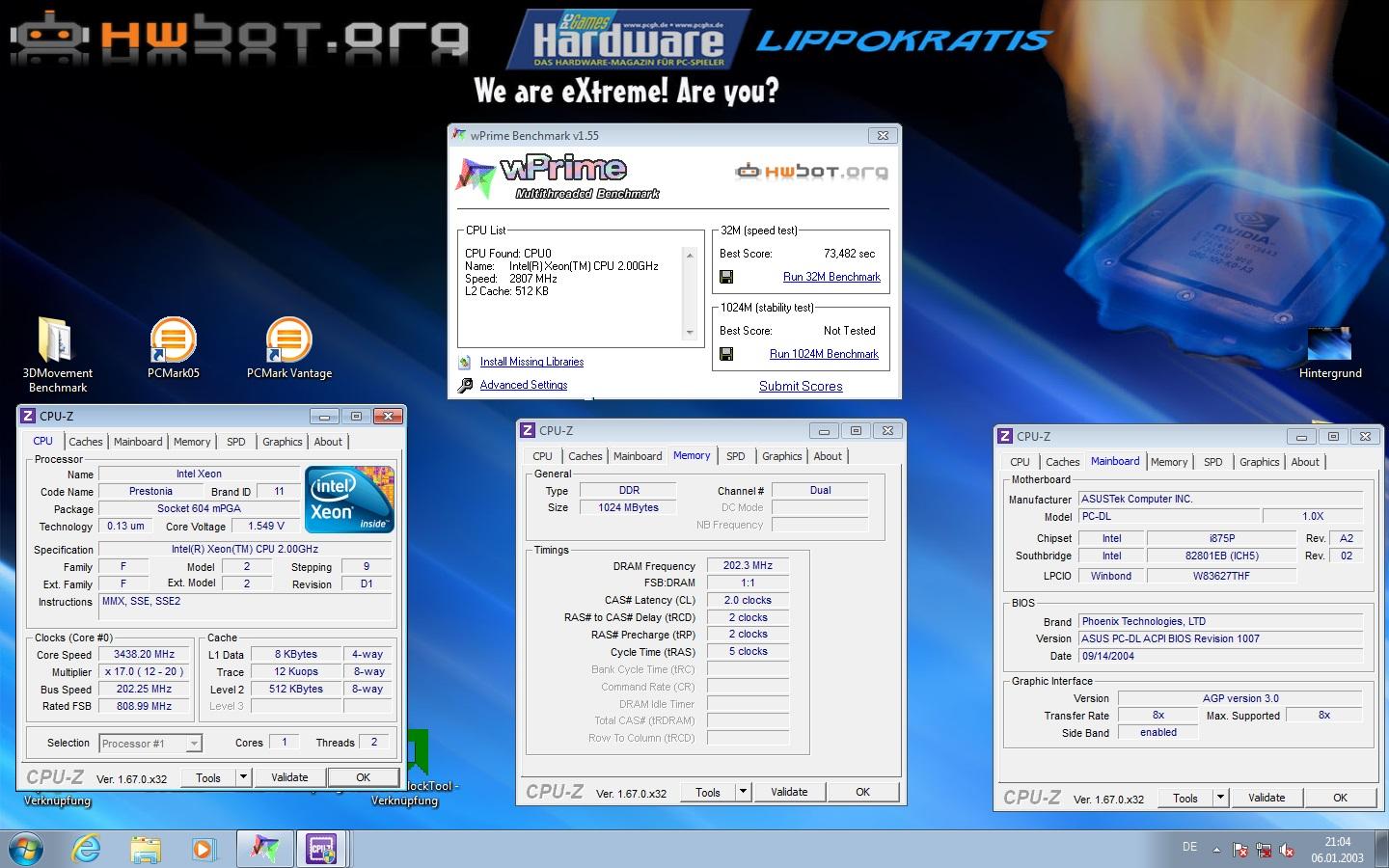1389x868 pixels.
Task: Close the wPrime Benchmark window
Action: pyautogui.click(x=882, y=136)
